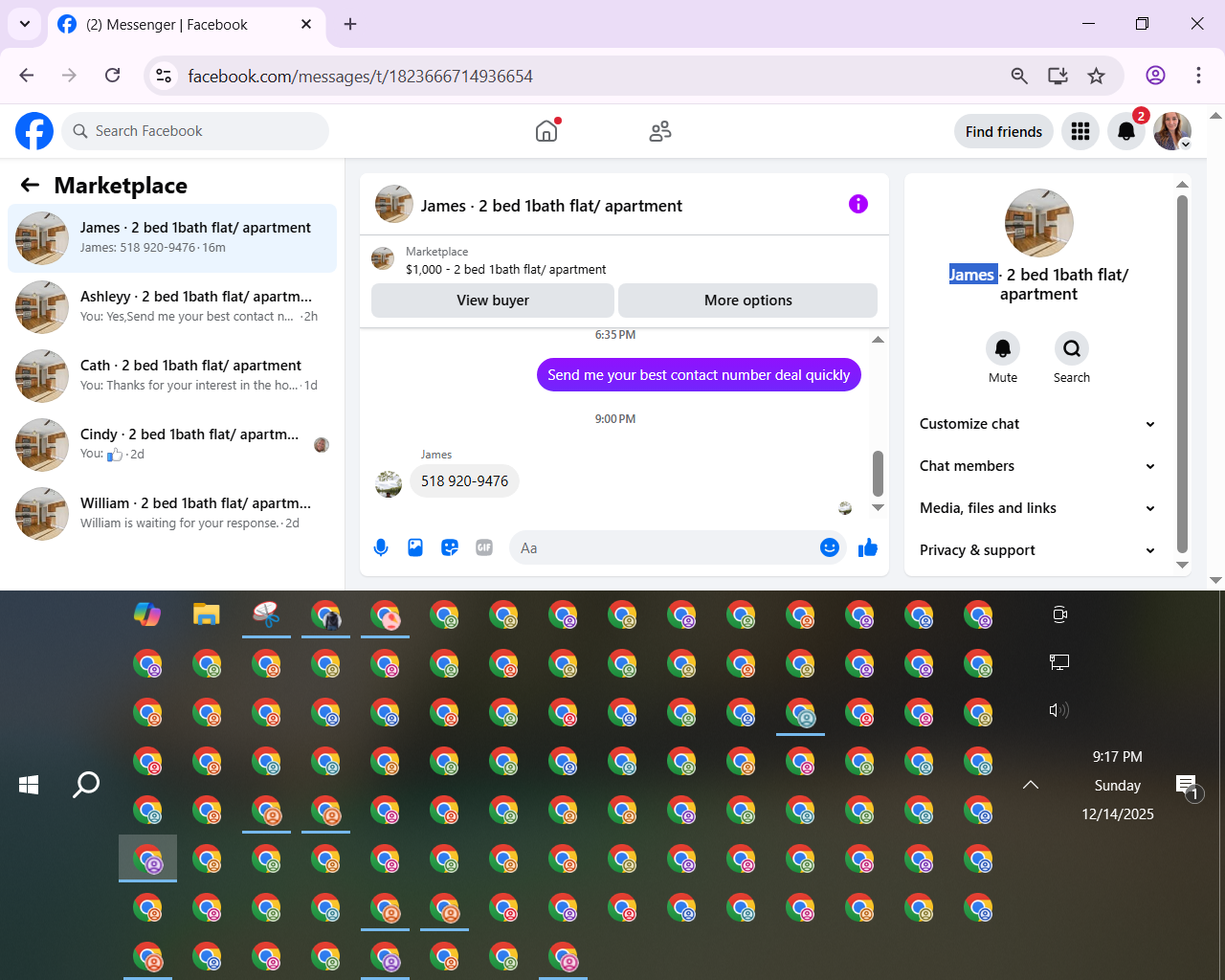Open the emoji picker in message box
Image resolution: width=1225 pixels, height=980 pixels.
830,547
